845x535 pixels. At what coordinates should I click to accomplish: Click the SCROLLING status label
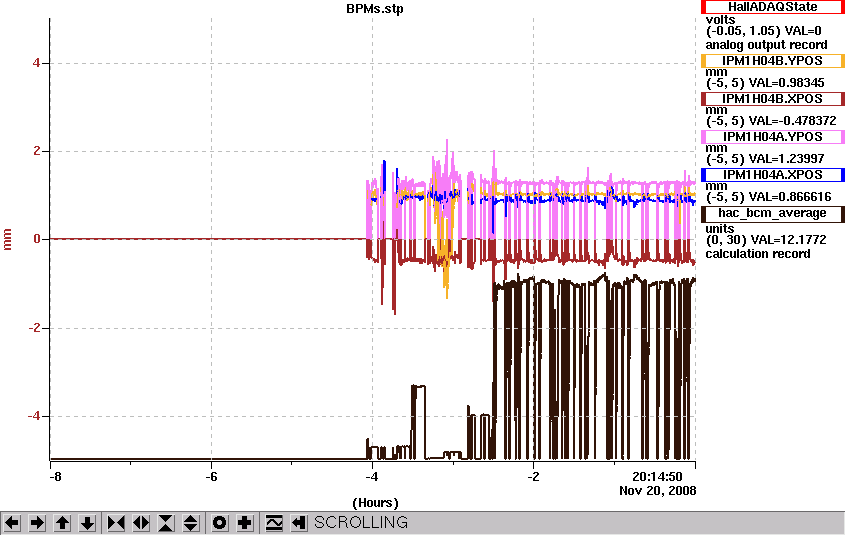[x=361, y=523]
